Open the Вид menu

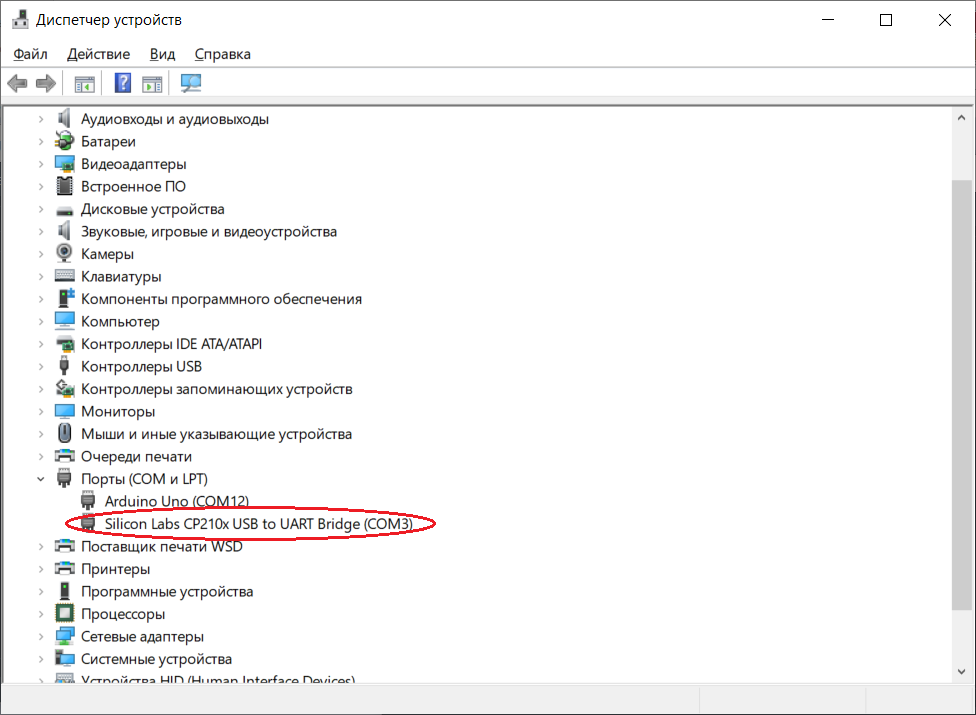click(x=162, y=54)
